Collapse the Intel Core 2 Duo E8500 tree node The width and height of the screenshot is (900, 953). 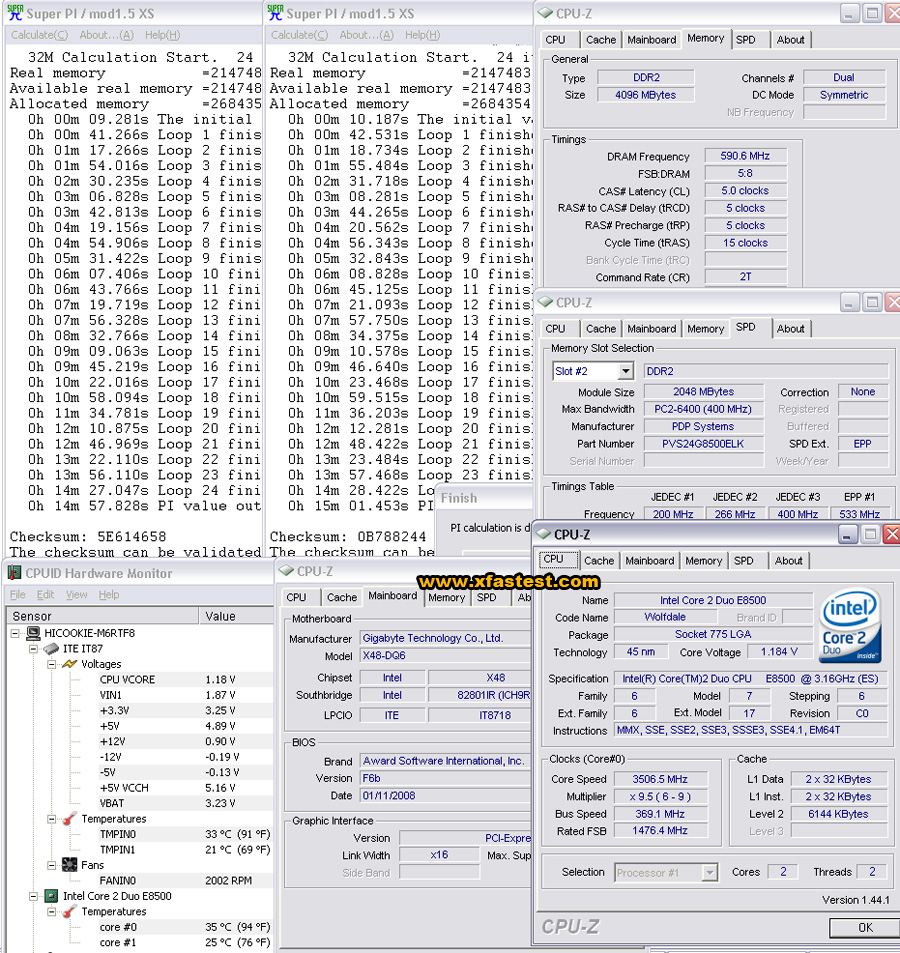pyautogui.click(x=33, y=896)
